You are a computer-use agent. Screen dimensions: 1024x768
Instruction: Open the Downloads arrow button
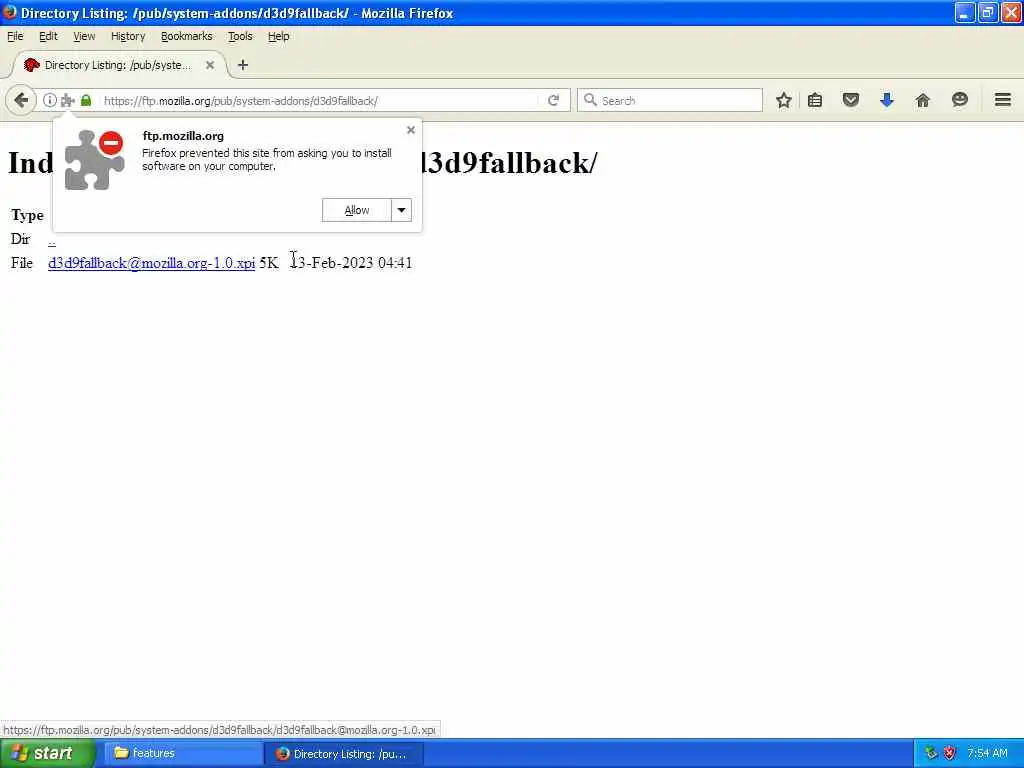pyautogui.click(x=886, y=101)
